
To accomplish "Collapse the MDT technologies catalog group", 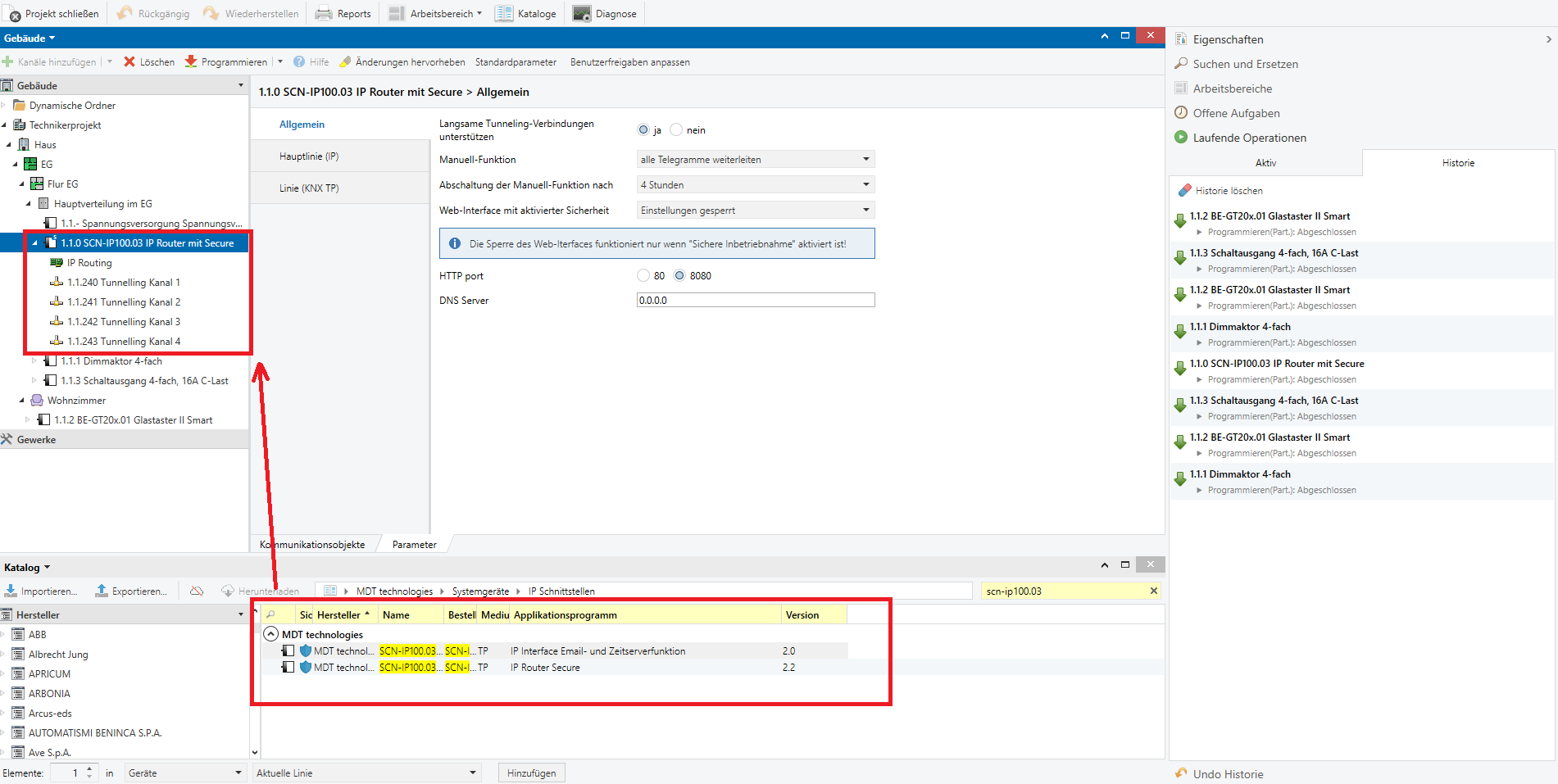I will pos(271,634).
